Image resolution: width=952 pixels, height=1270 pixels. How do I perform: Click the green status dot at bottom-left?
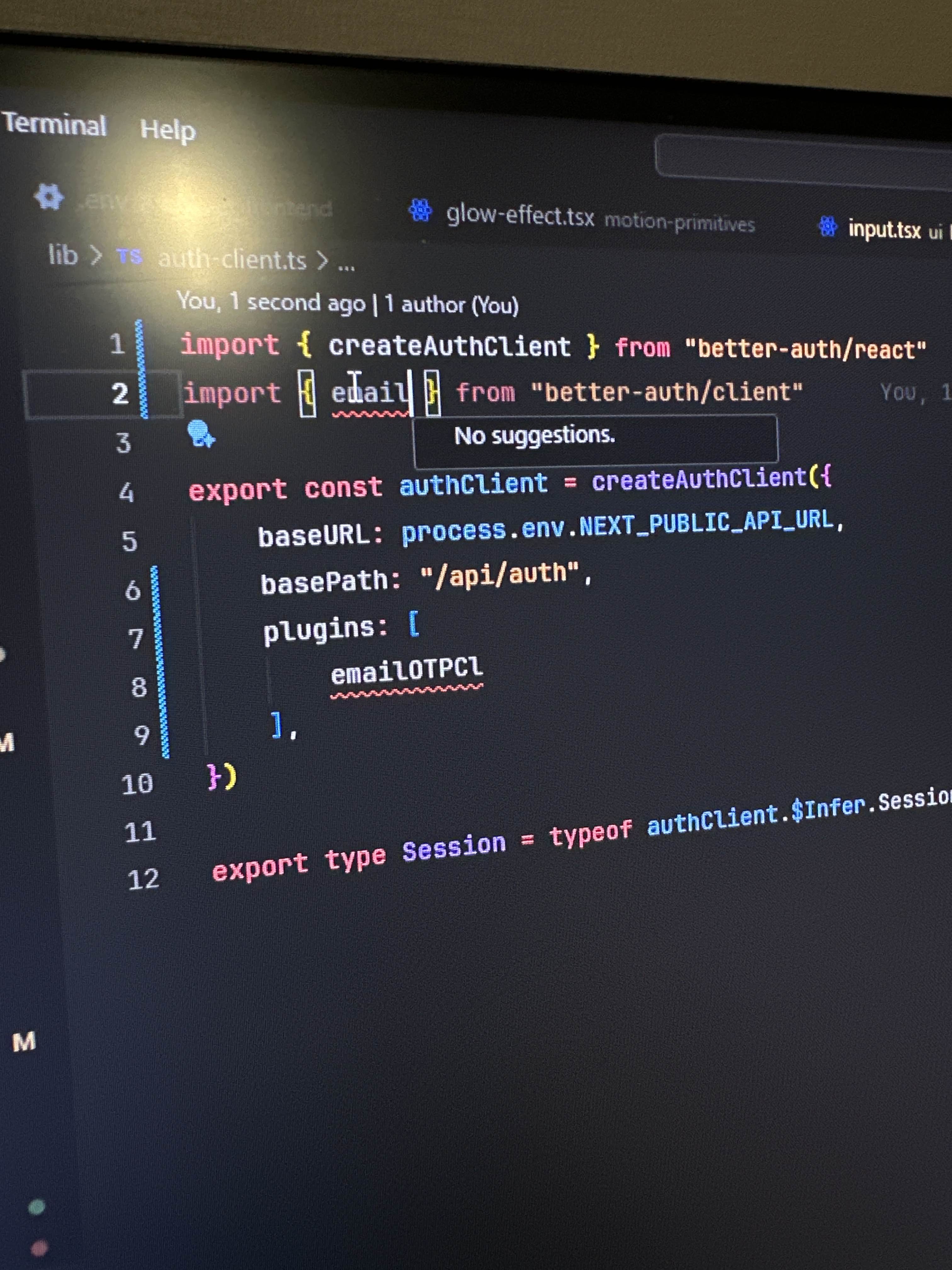tap(37, 1207)
